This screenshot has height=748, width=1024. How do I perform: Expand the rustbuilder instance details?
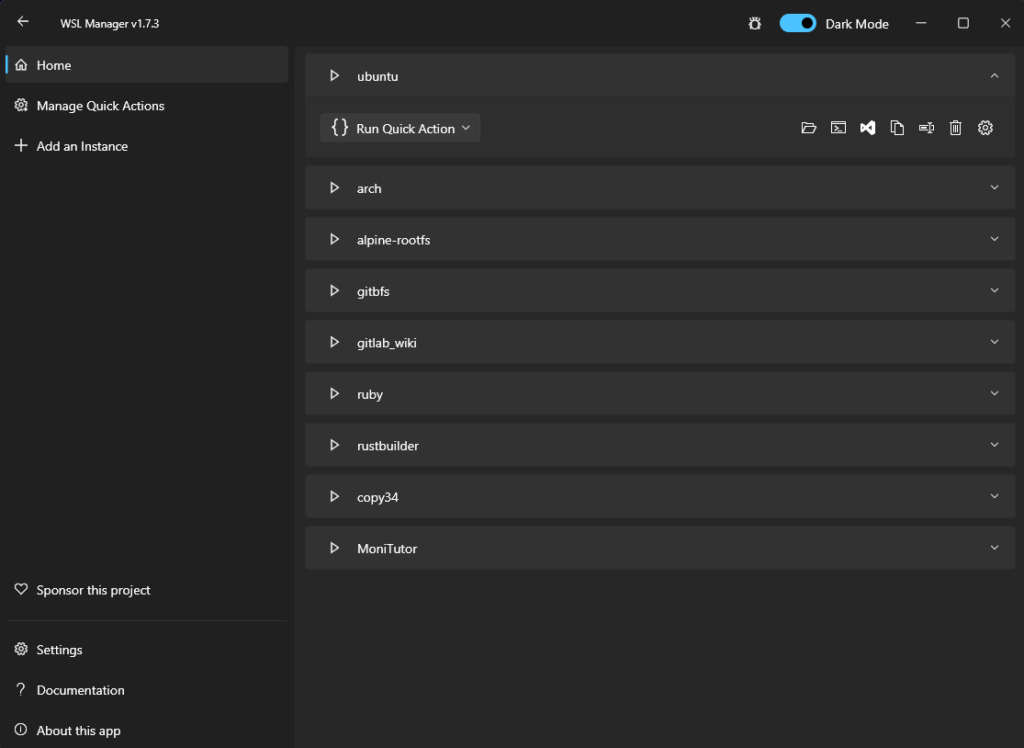point(994,445)
